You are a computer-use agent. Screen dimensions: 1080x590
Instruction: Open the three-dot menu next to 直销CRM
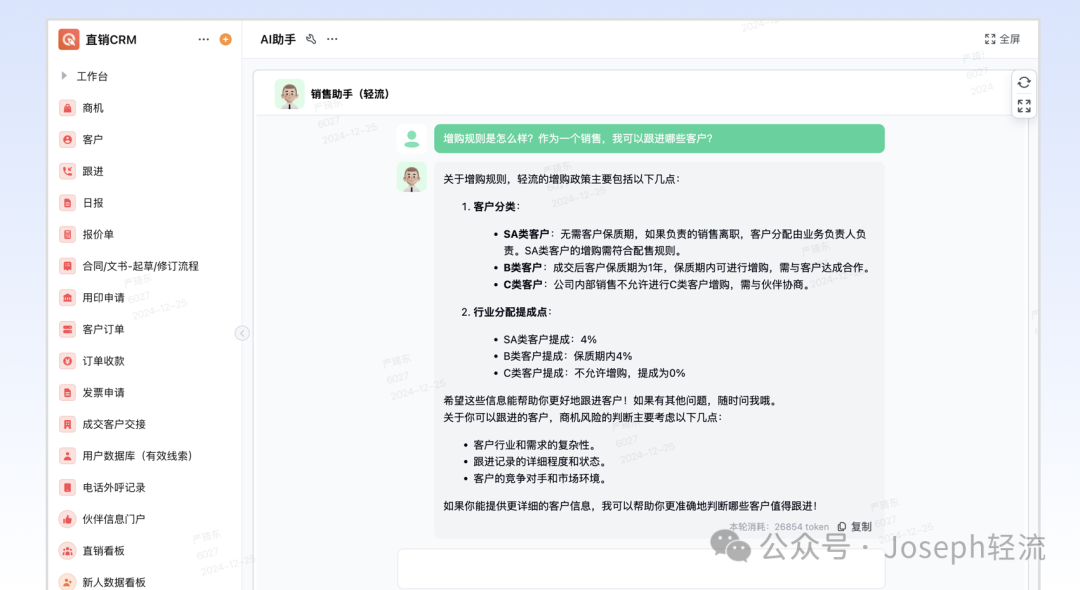tap(203, 38)
